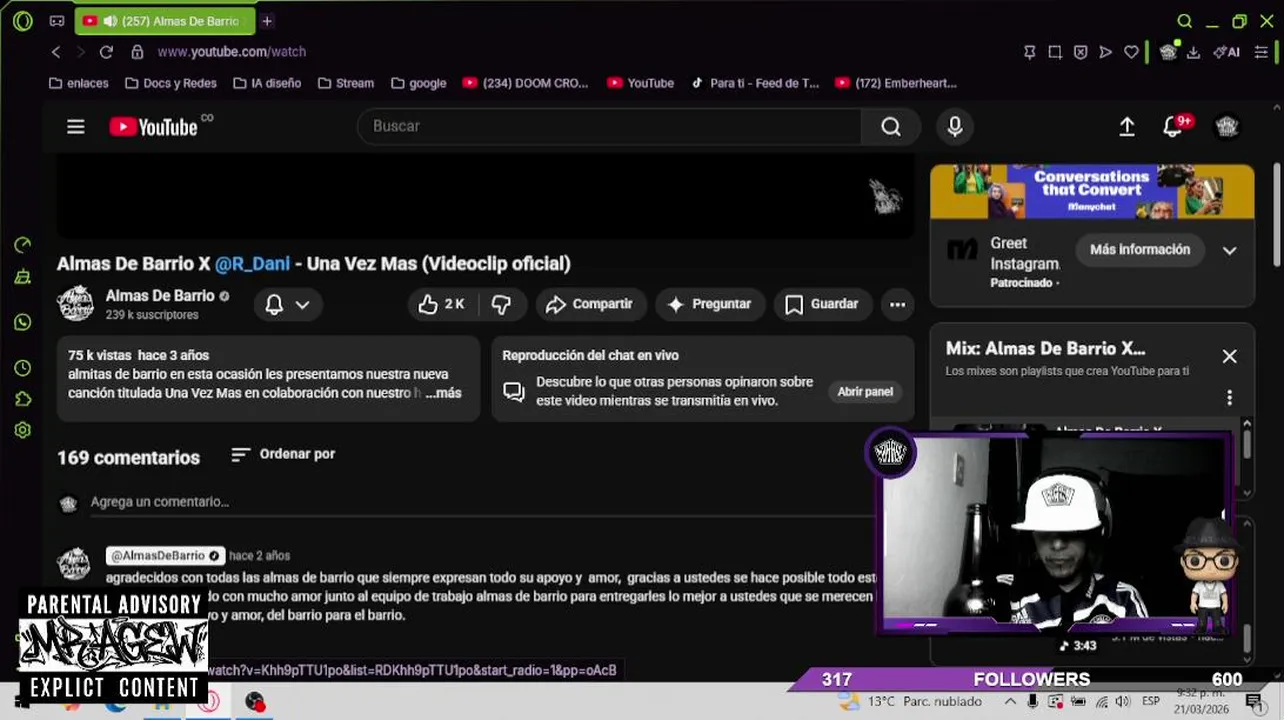1284x720 pixels.
Task: Open Ordenar por sort menu
Action: click(x=283, y=454)
